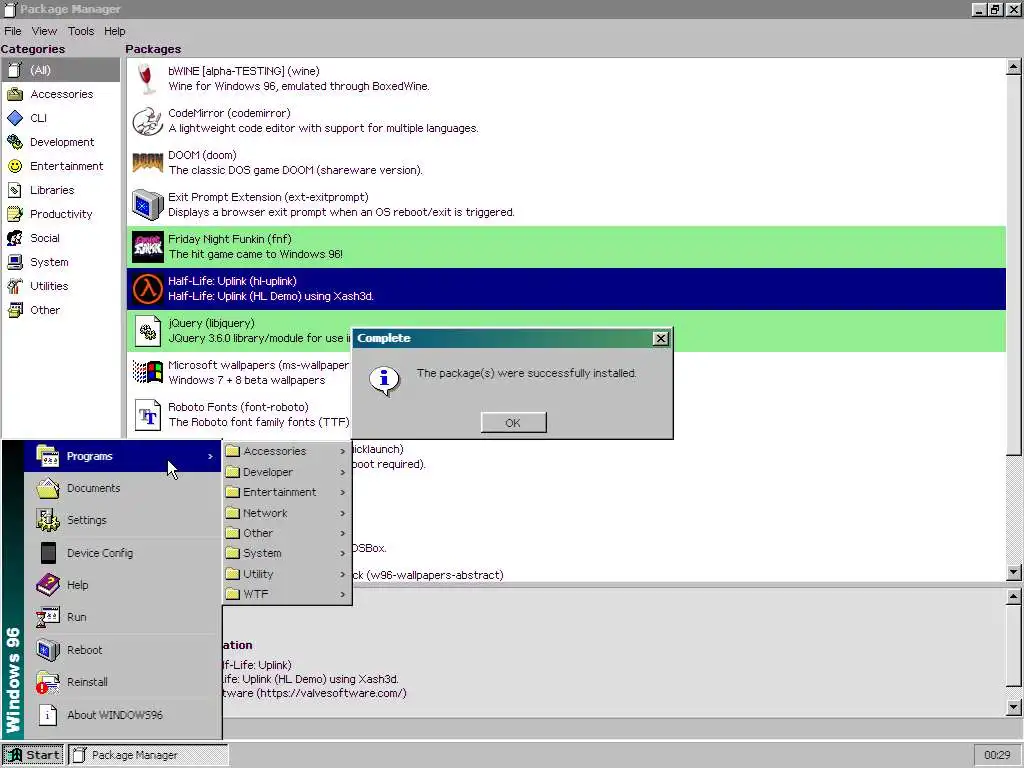Expand the Network programs folder
Image resolution: width=1024 pixels, height=768 pixels.
[x=287, y=513]
